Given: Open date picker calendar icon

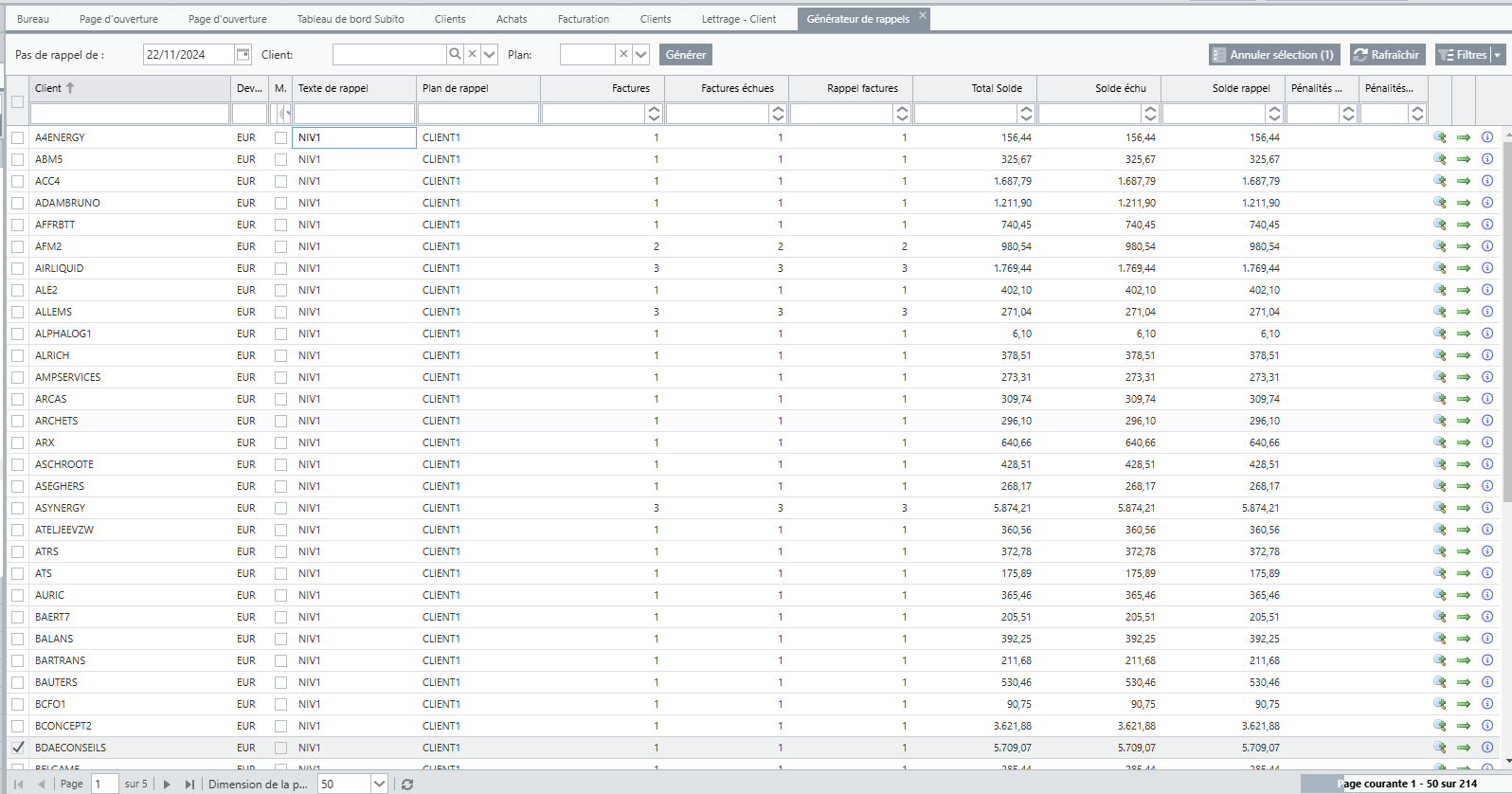Looking at the screenshot, I should [x=243, y=55].
